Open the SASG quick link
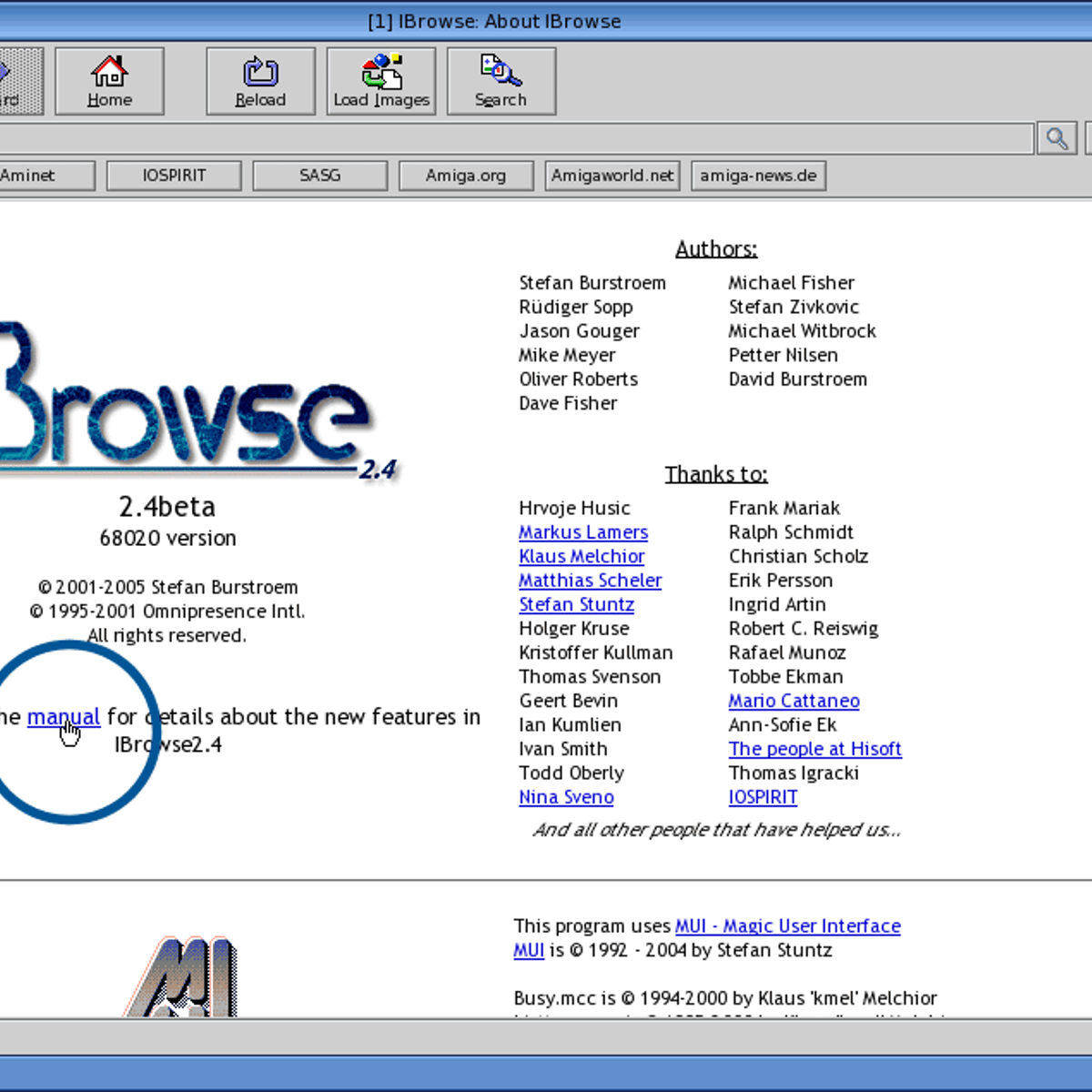This screenshot has width=1092, height=1092. click(319, 175)
